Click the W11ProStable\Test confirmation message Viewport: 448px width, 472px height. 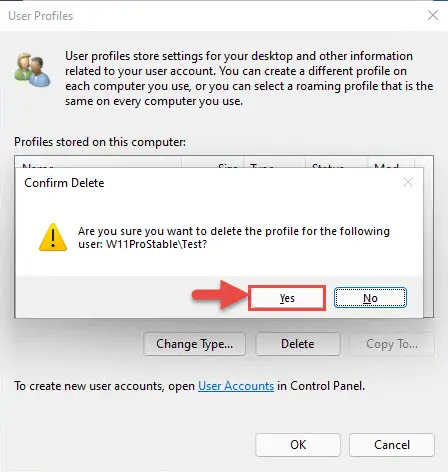(x=234, y=238)
